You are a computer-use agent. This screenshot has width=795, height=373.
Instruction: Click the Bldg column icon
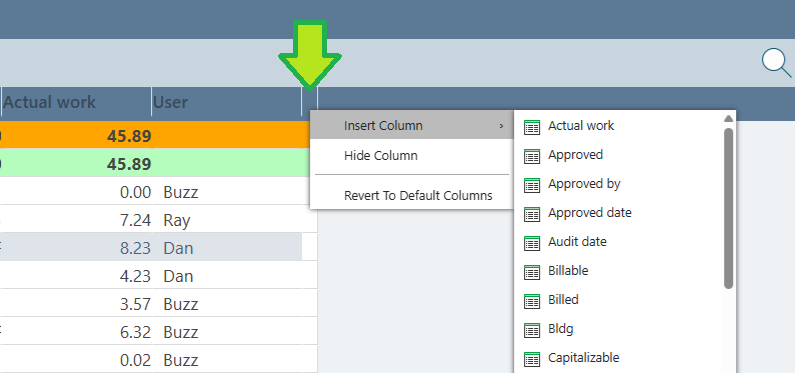point(531,330)
